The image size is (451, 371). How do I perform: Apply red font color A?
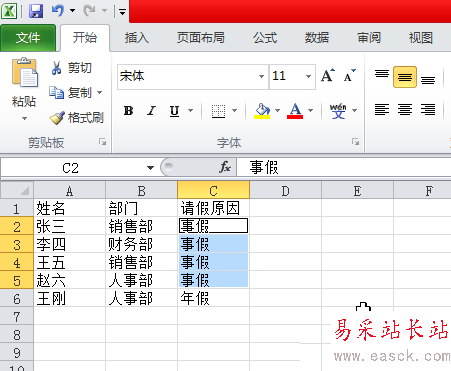tap(295, 111)
